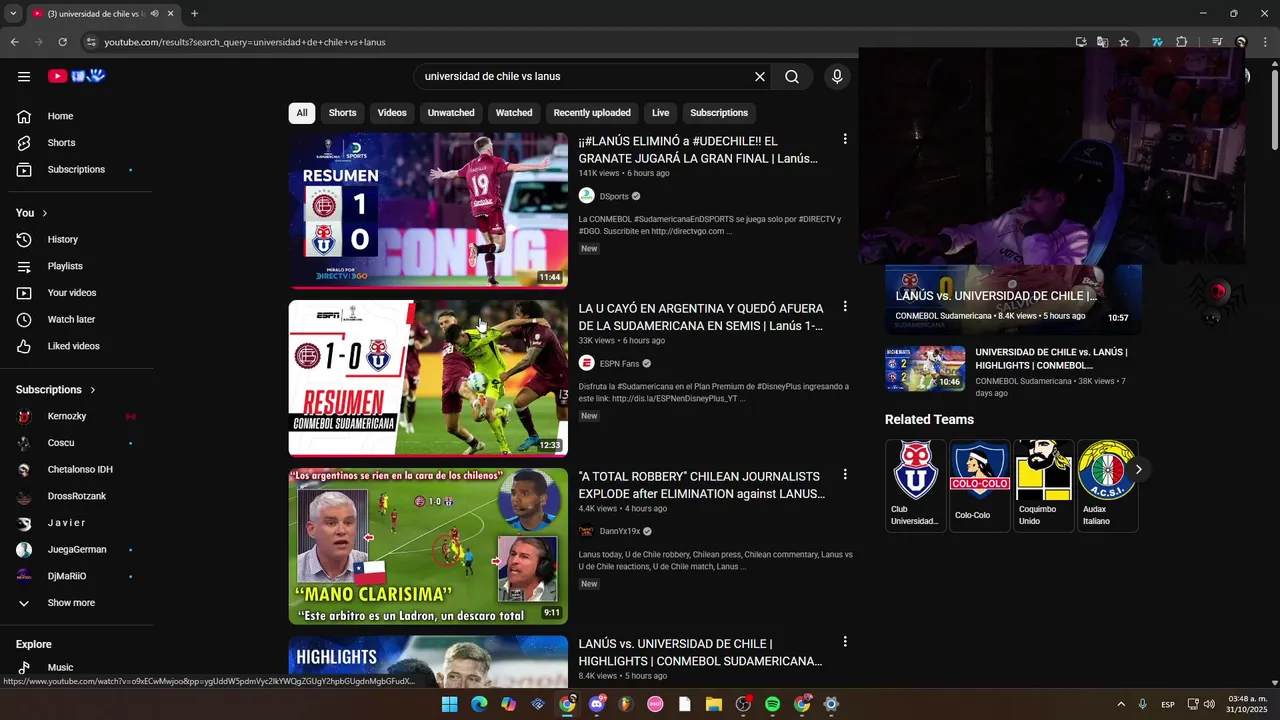Open more options for the ESPN Fans video
The image size is (1280, 720).
(x=845, y=307)
